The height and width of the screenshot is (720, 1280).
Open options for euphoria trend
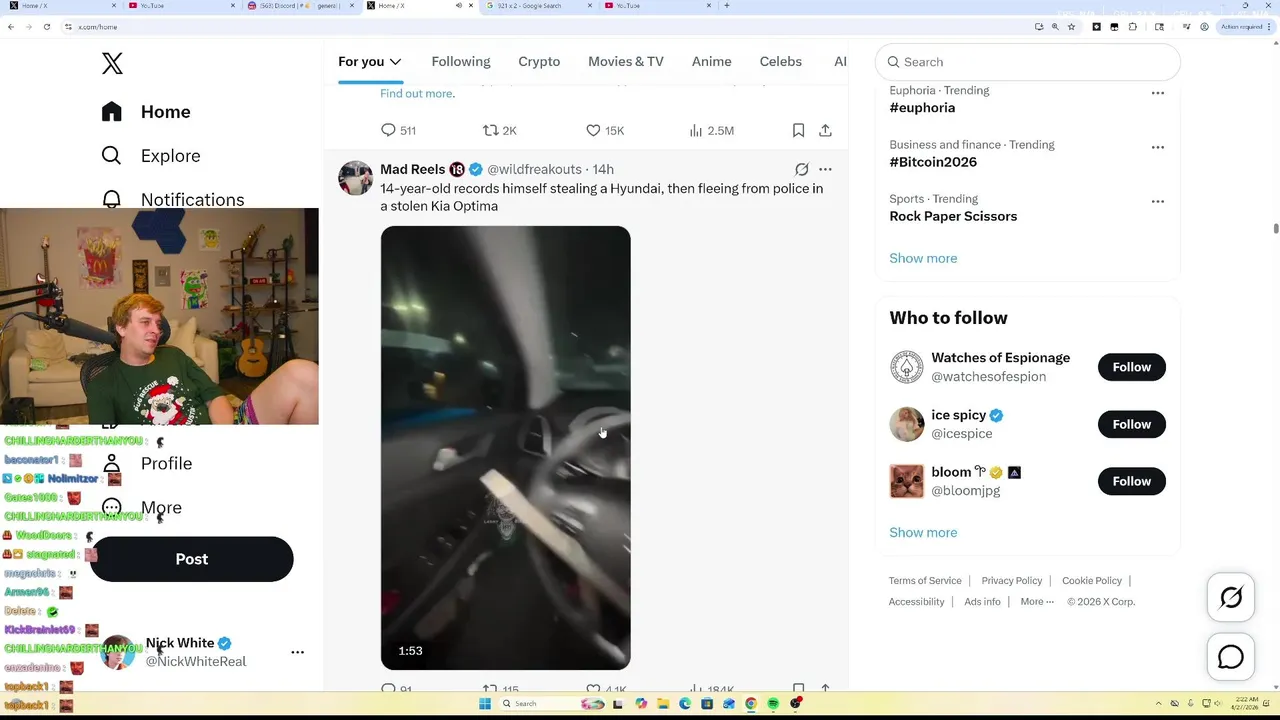pyautogui.click(x=1157, y=93)
